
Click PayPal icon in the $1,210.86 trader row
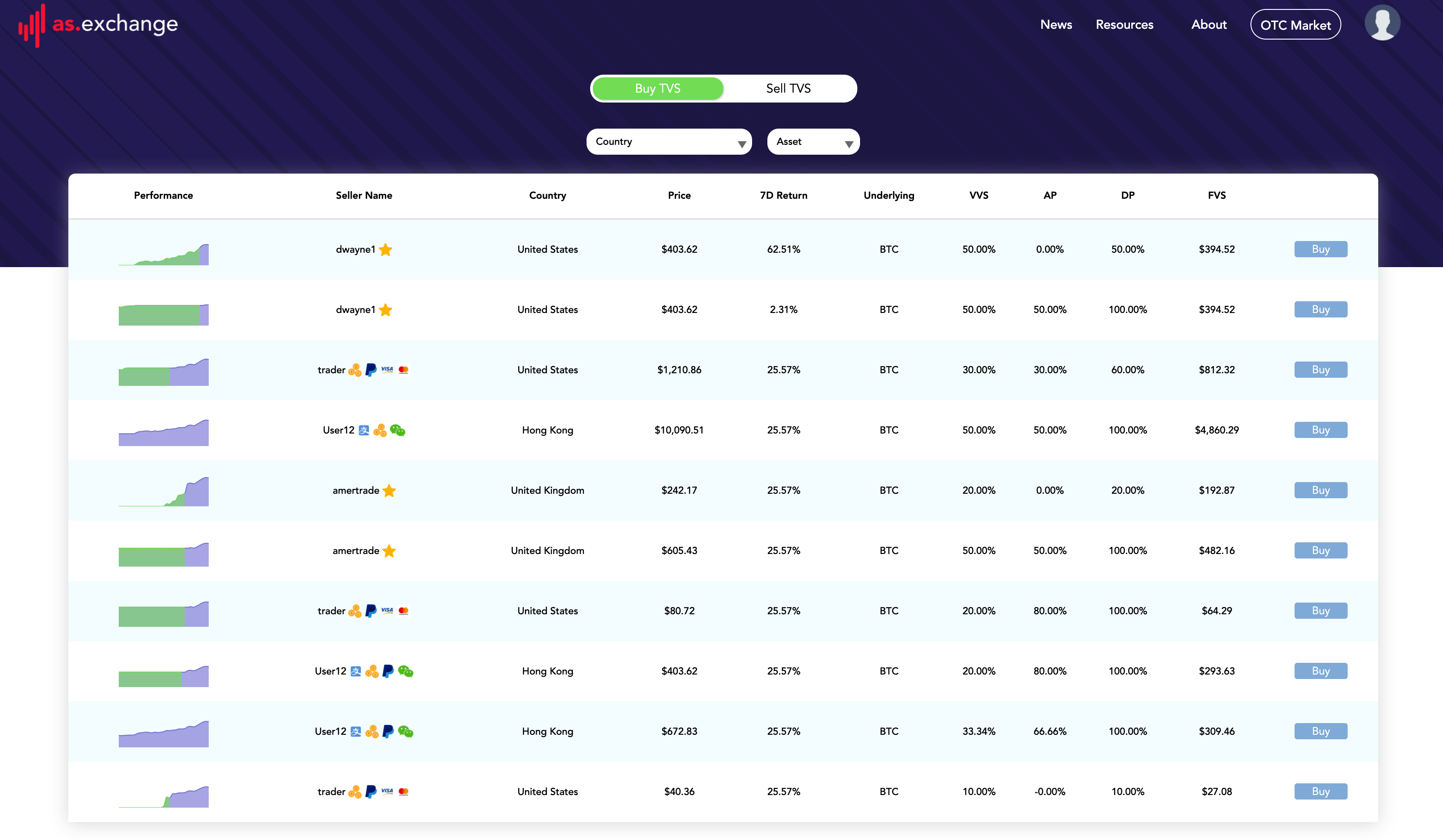[x=371, y=370]
